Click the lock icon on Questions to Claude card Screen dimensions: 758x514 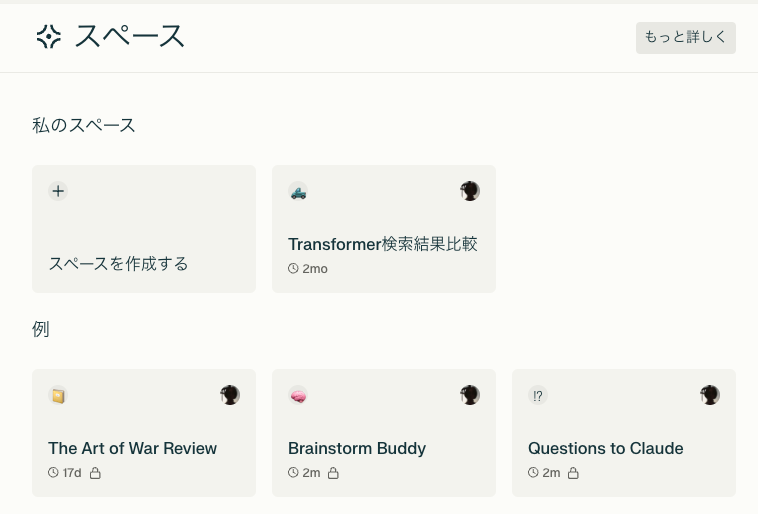[573, 473]
